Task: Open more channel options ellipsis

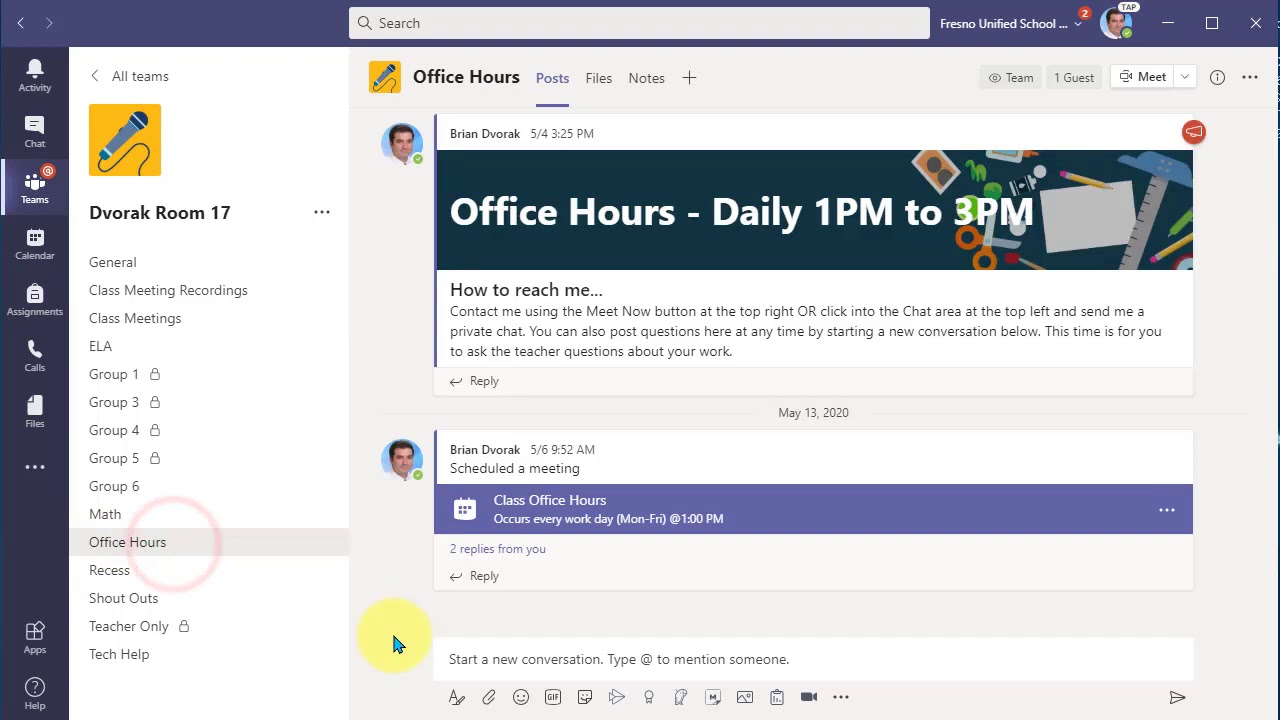Action: (1250, 77)
